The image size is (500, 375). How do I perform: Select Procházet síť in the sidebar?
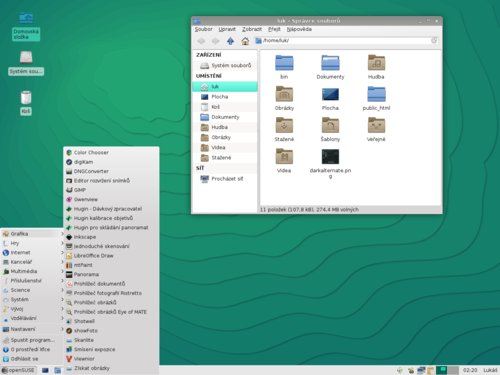225,179
